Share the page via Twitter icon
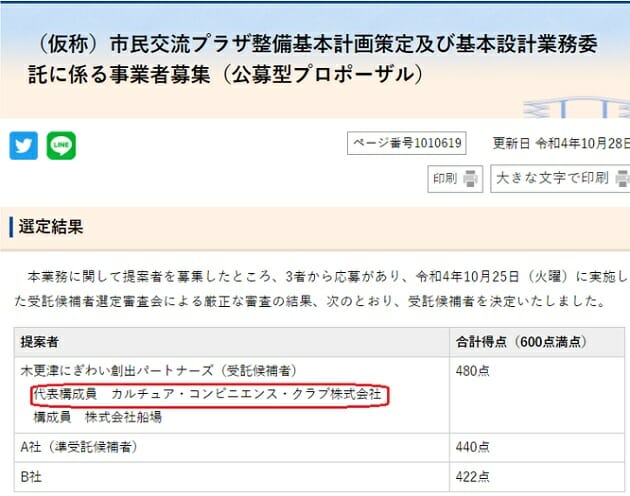 click(24, 146)
